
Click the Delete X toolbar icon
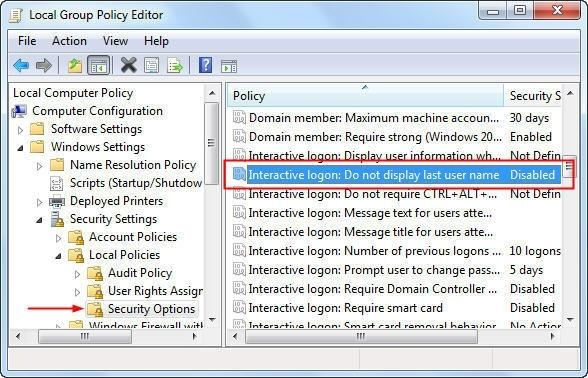pyautogui.click(x=128, y=66)
